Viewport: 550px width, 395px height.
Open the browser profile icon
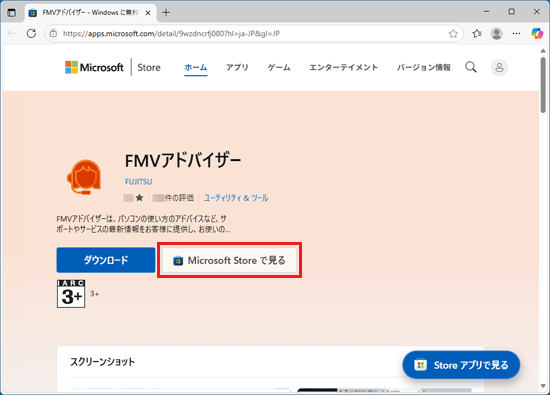(497, 34)
